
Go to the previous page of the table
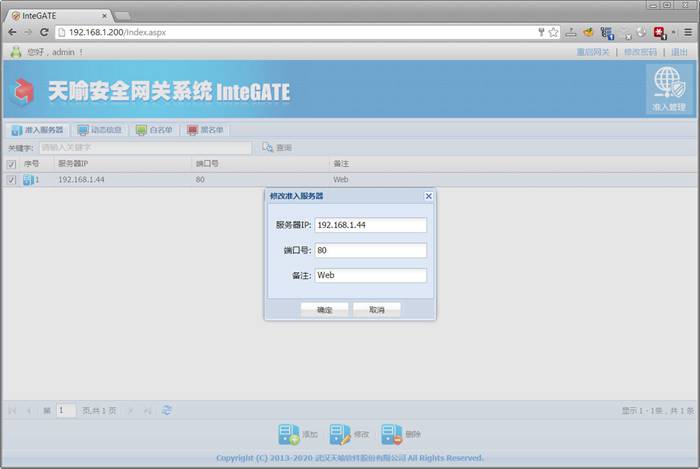pos(29,411)
